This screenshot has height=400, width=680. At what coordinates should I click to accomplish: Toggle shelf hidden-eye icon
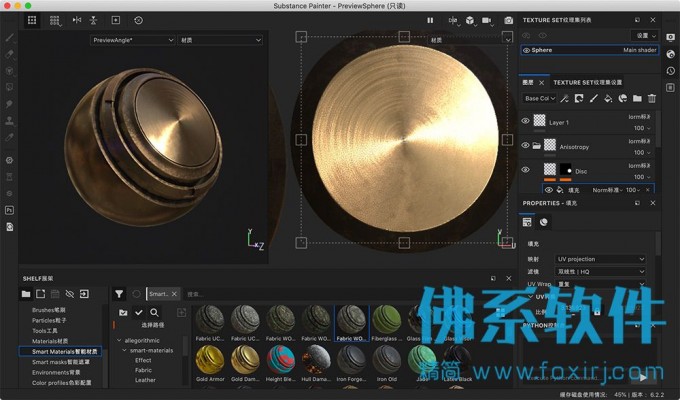point(69,294)
